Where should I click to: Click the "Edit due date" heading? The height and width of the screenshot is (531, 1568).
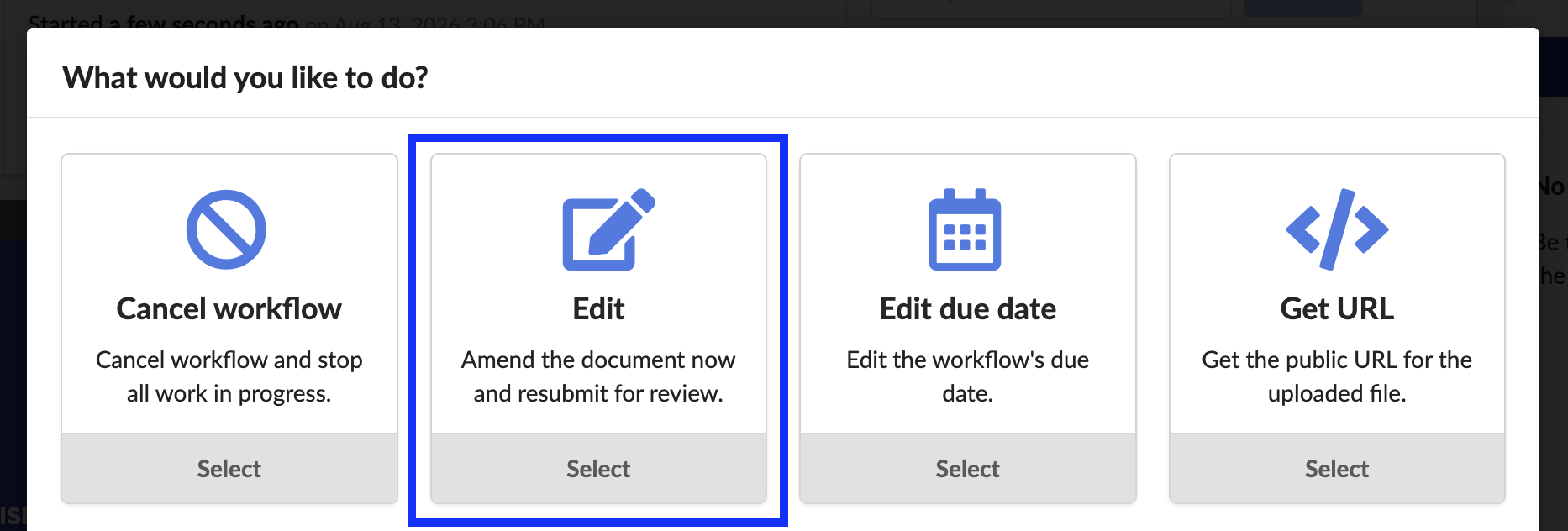coord(968,308)
